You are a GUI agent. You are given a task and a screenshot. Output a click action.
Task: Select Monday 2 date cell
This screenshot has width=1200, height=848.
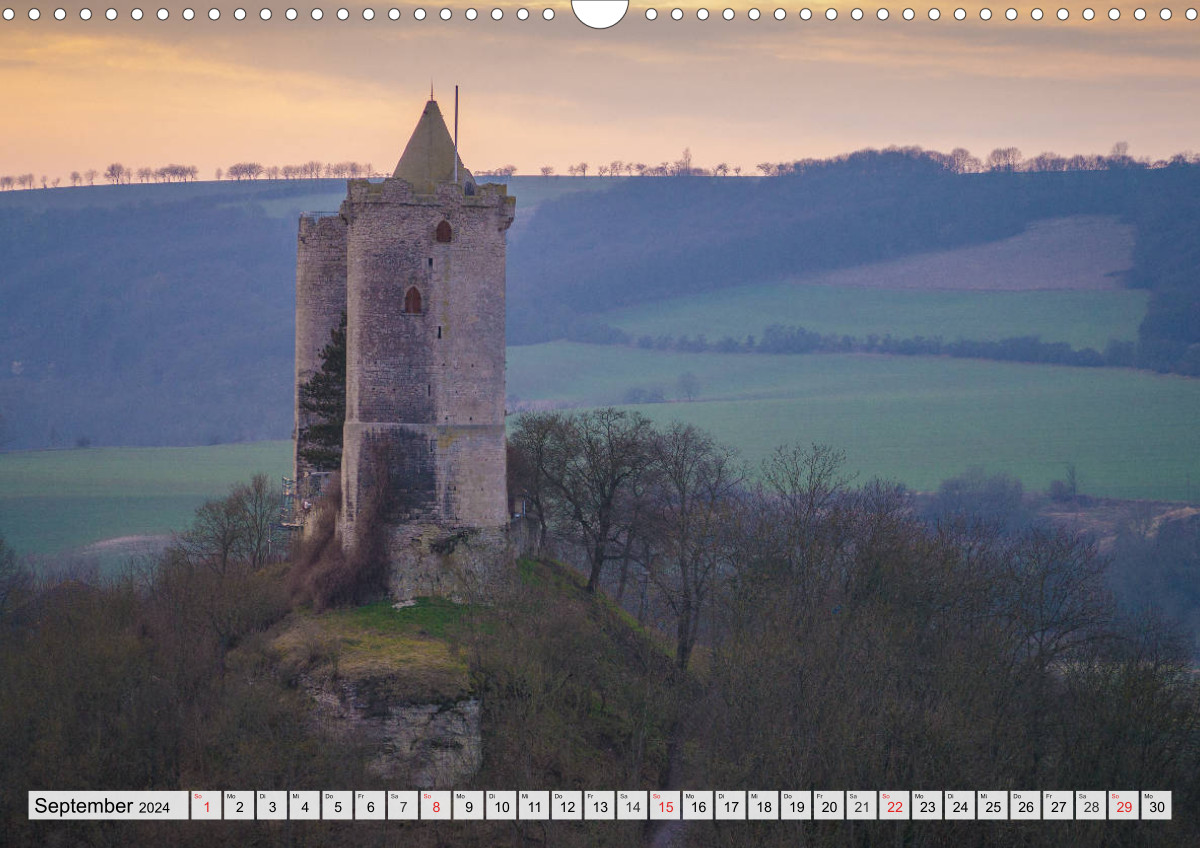coord(239,806)
